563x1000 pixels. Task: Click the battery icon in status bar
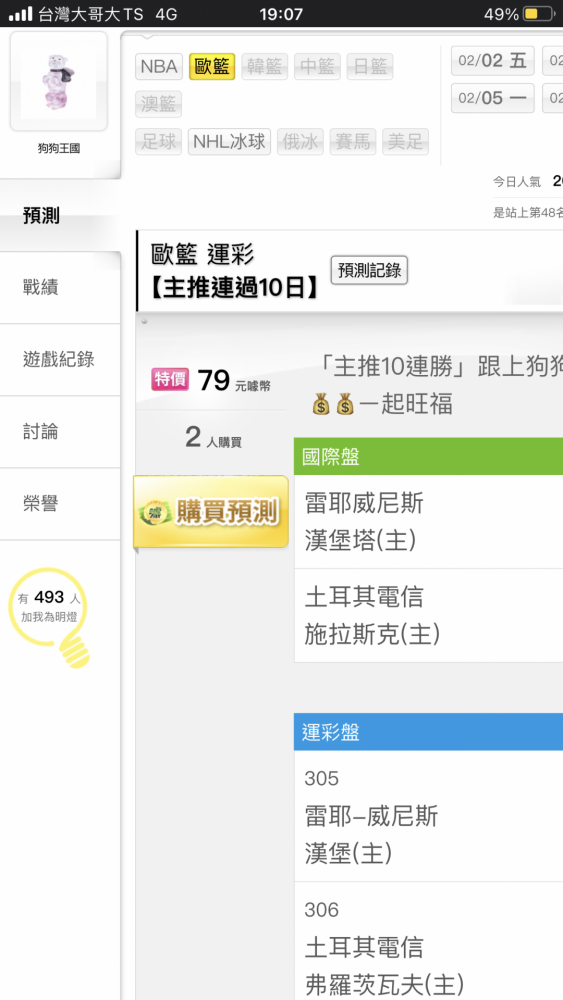pyautogui.click(x=539, y=13)
